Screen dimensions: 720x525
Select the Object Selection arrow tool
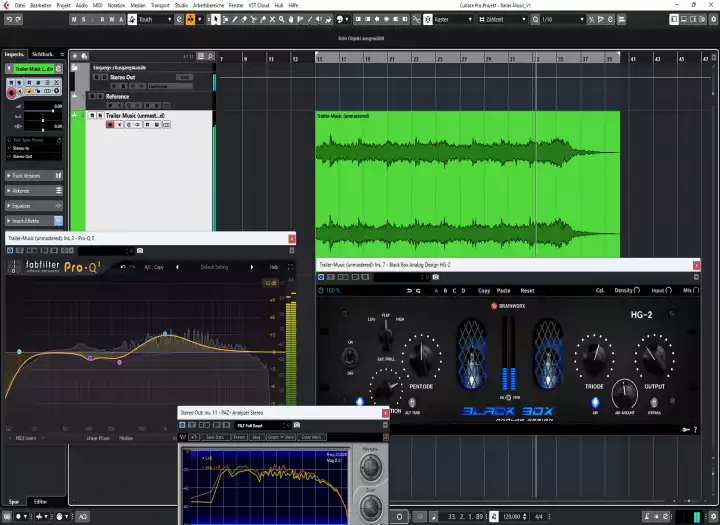(x=216, y=19)
